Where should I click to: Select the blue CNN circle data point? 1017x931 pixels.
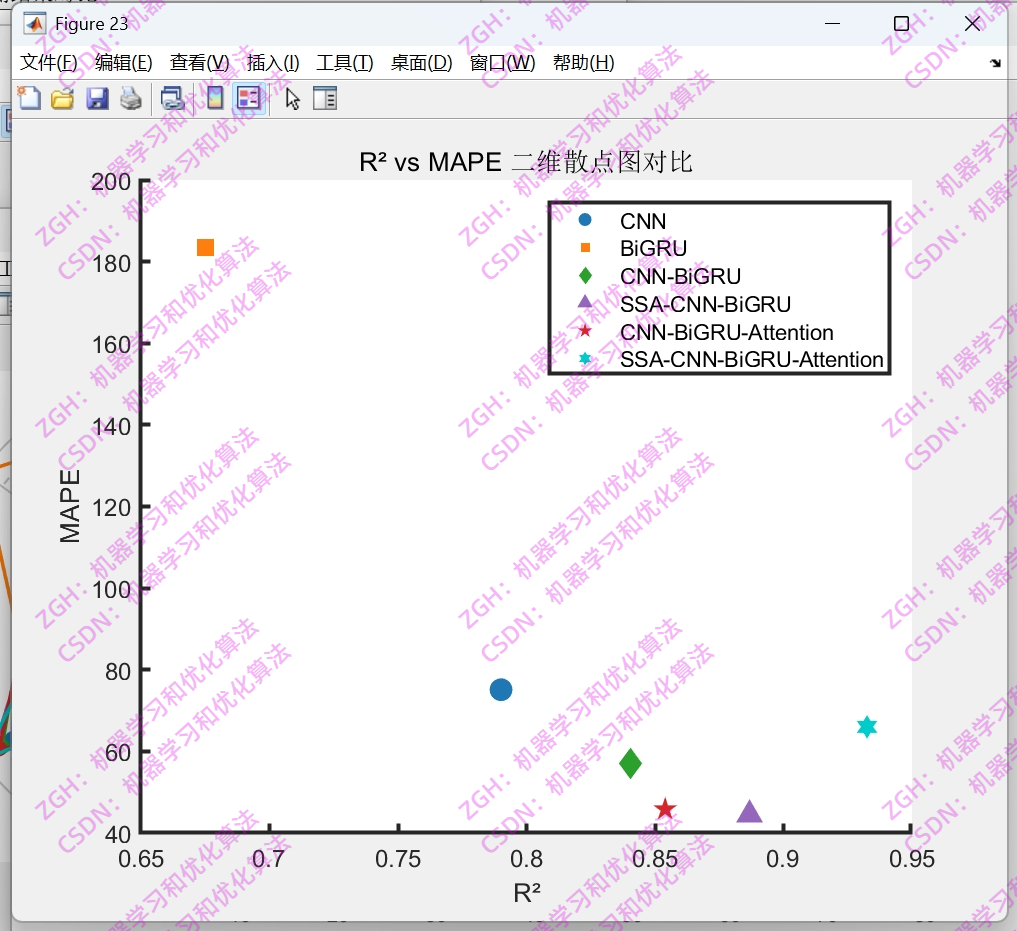(x=501, y=689)
